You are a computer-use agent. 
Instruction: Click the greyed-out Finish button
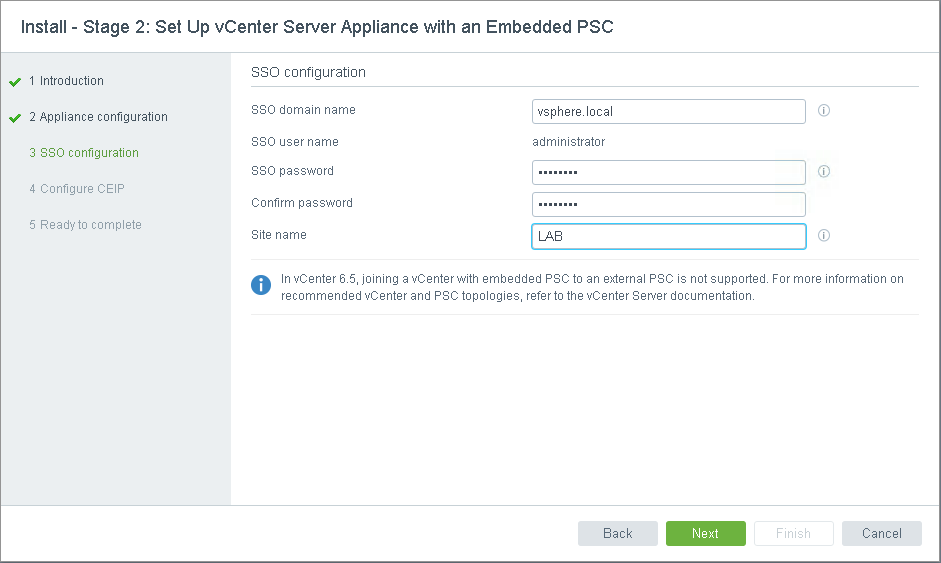pos(793,534)
